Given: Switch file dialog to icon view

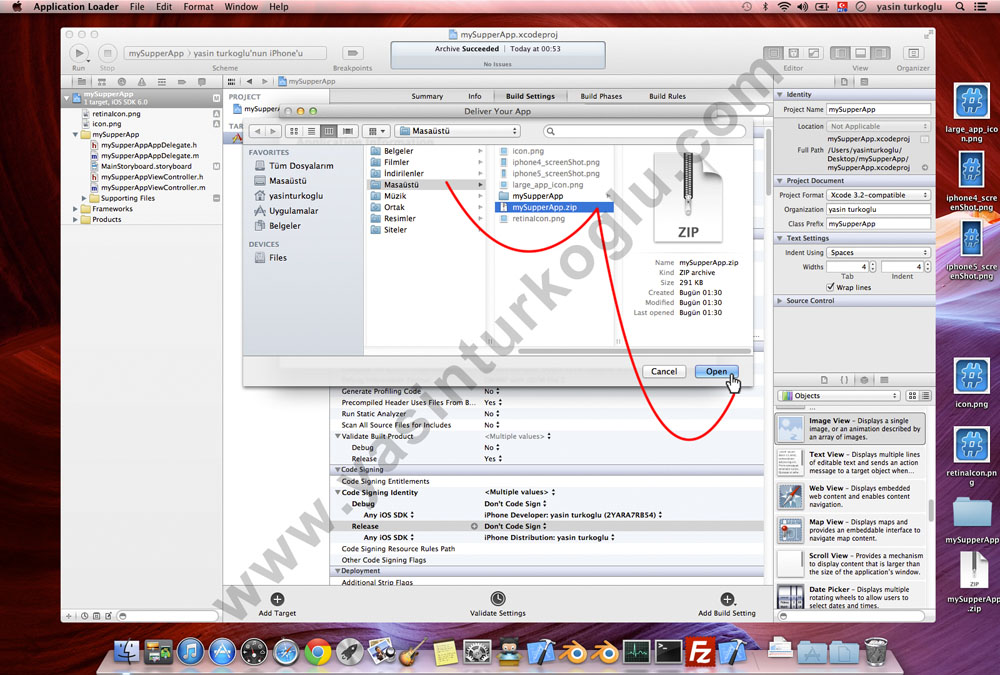Looking at the screenshot, I should 293,131.
